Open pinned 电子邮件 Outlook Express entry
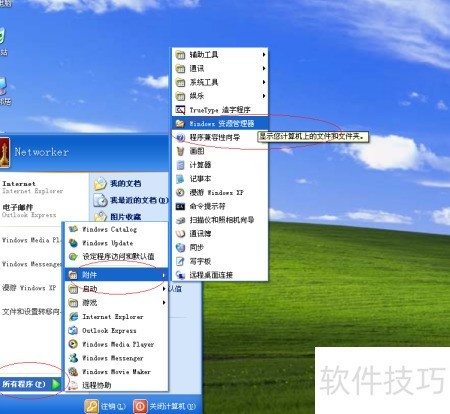 (29, 211)
